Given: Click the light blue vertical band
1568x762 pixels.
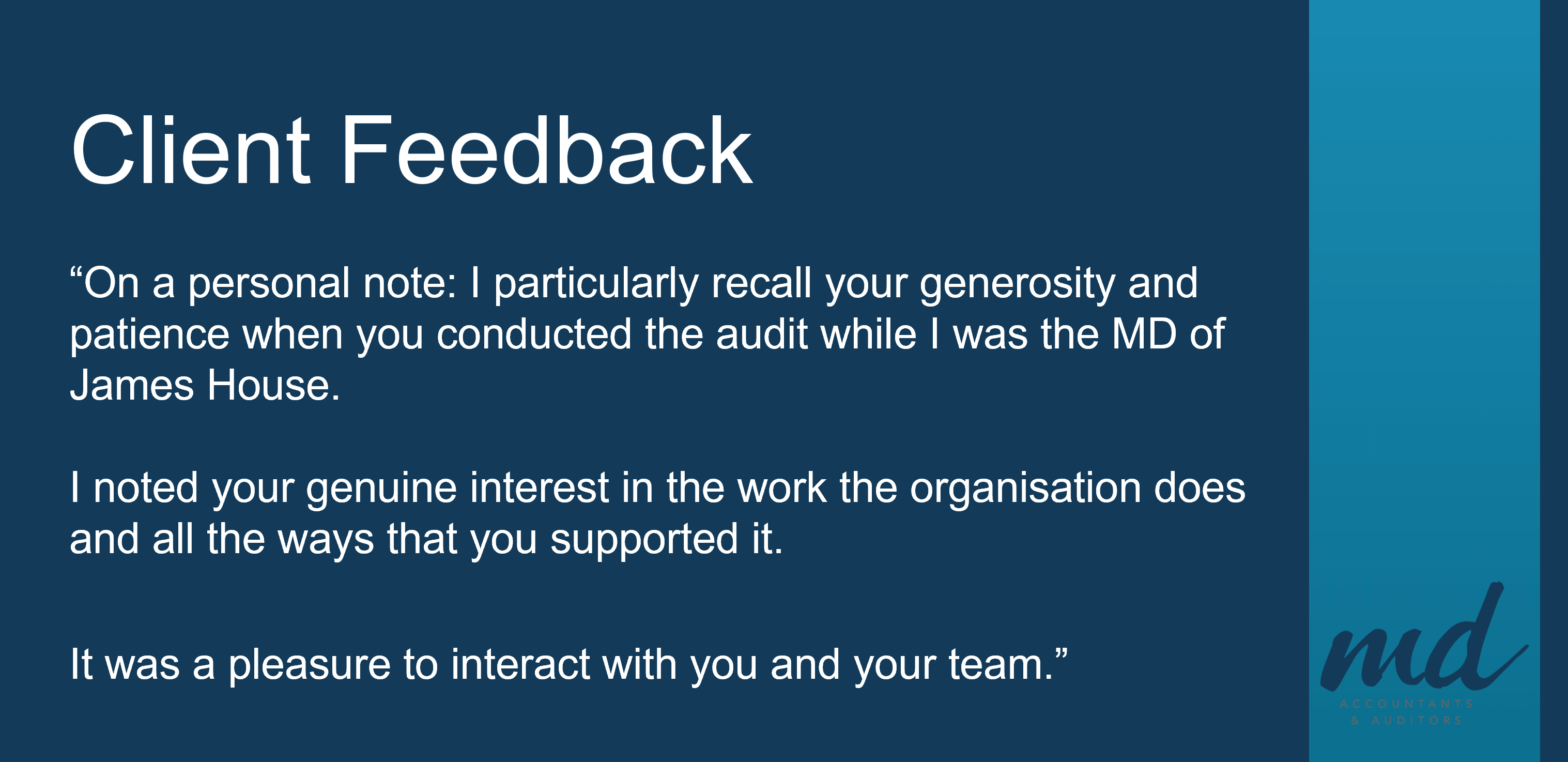Looking at the screenshot, I should 1423,304.
